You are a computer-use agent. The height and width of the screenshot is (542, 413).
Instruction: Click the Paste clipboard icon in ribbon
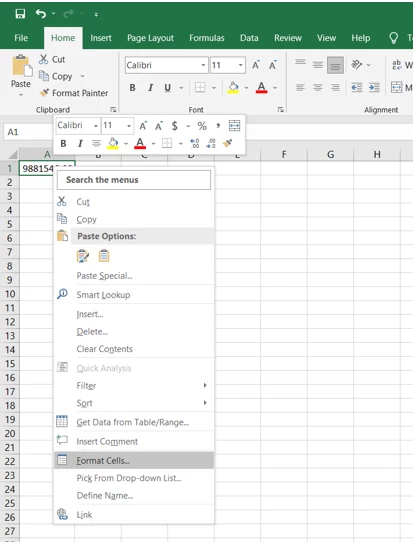point(22,66)
